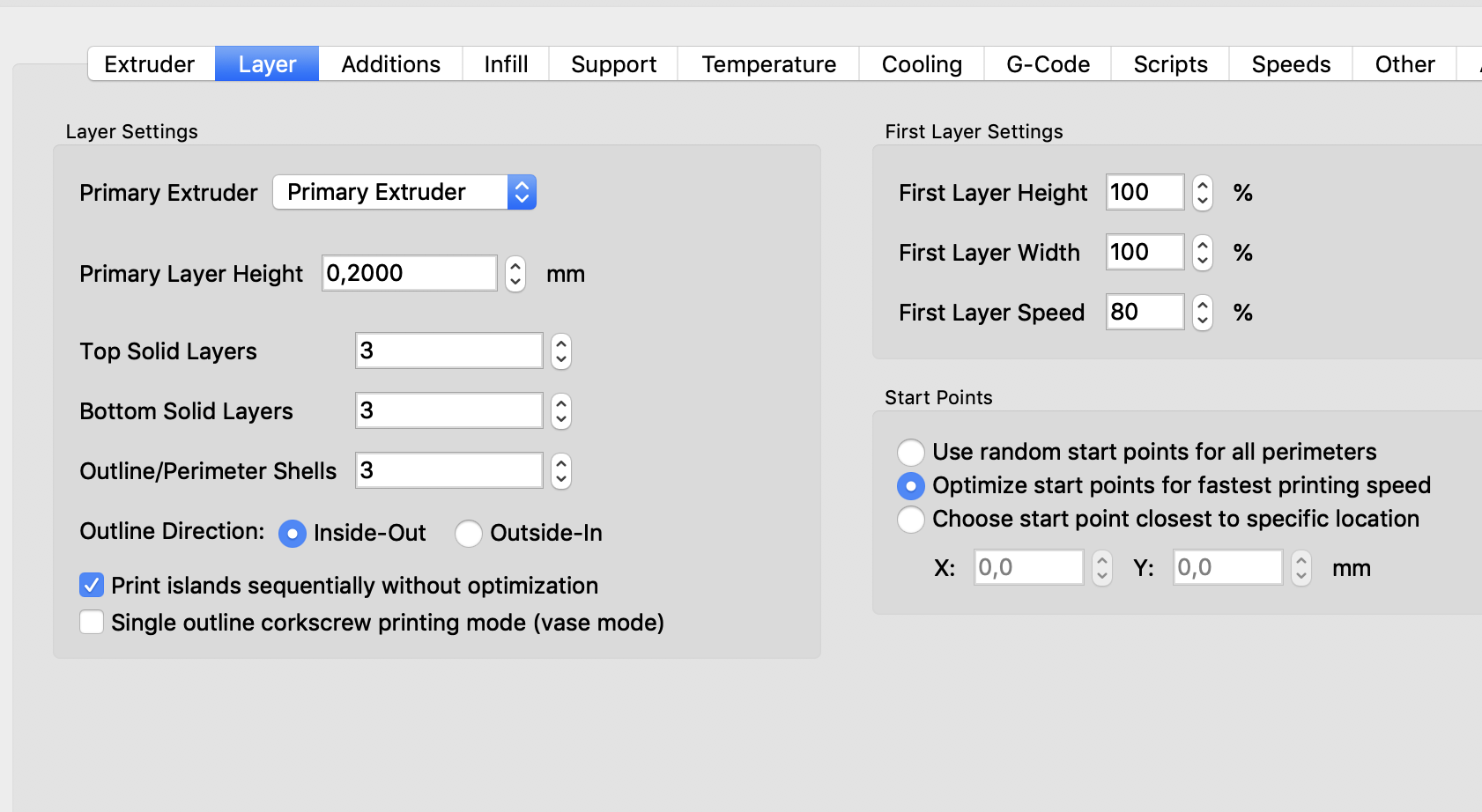The image size is (1482, 812).
Task: Select Outside-In outline direction
Action: tap(469, 533)
